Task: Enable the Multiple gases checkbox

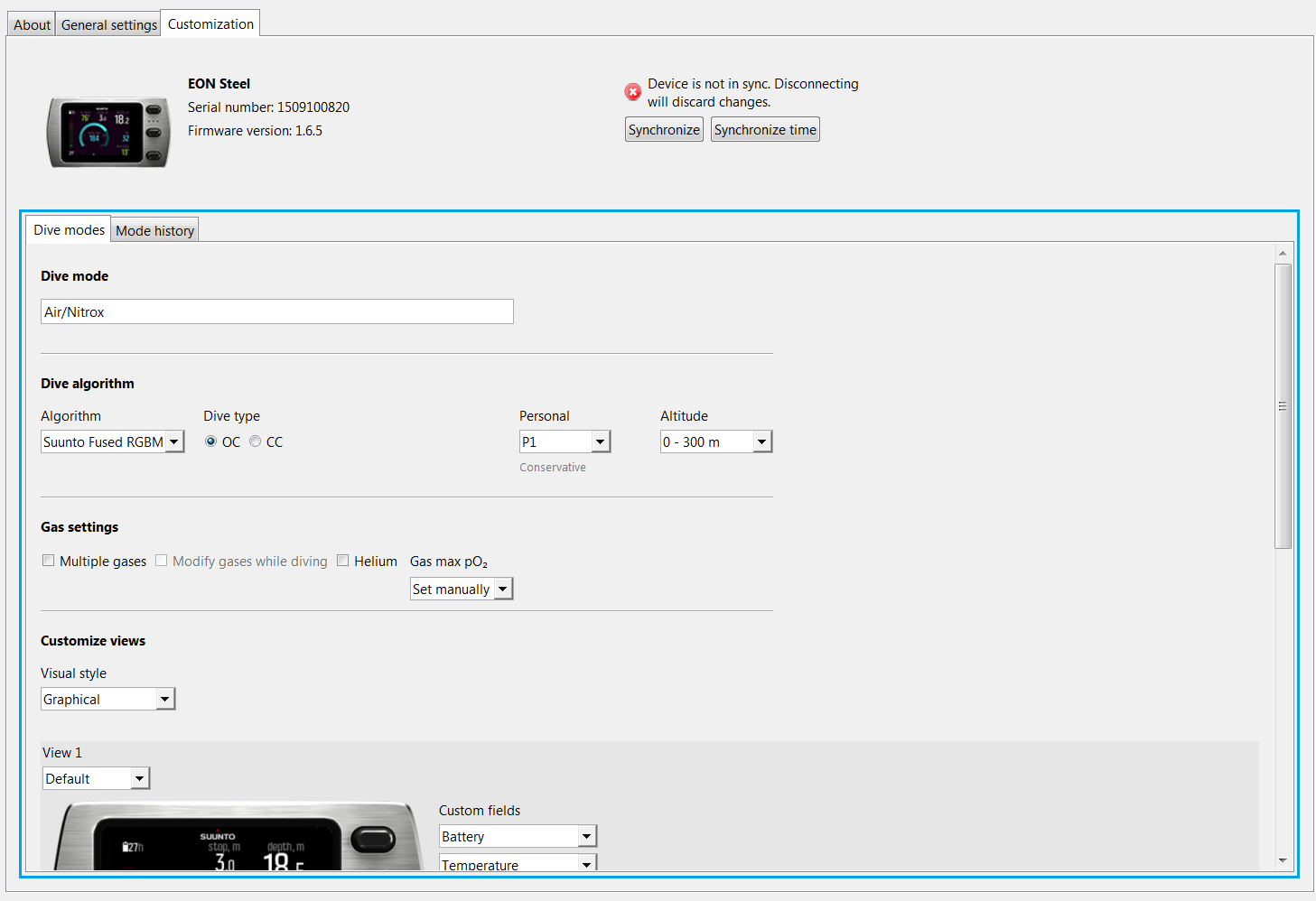Action: (x=49, y=561)
